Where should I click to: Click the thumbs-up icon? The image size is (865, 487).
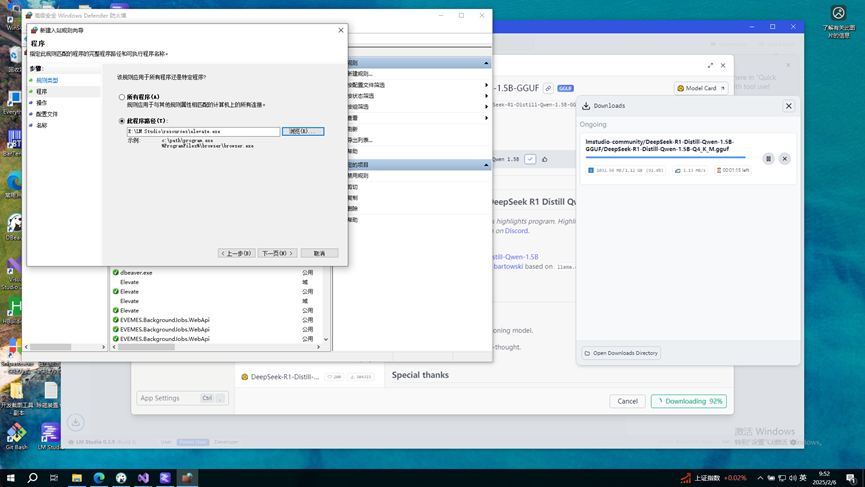(544, 159)
